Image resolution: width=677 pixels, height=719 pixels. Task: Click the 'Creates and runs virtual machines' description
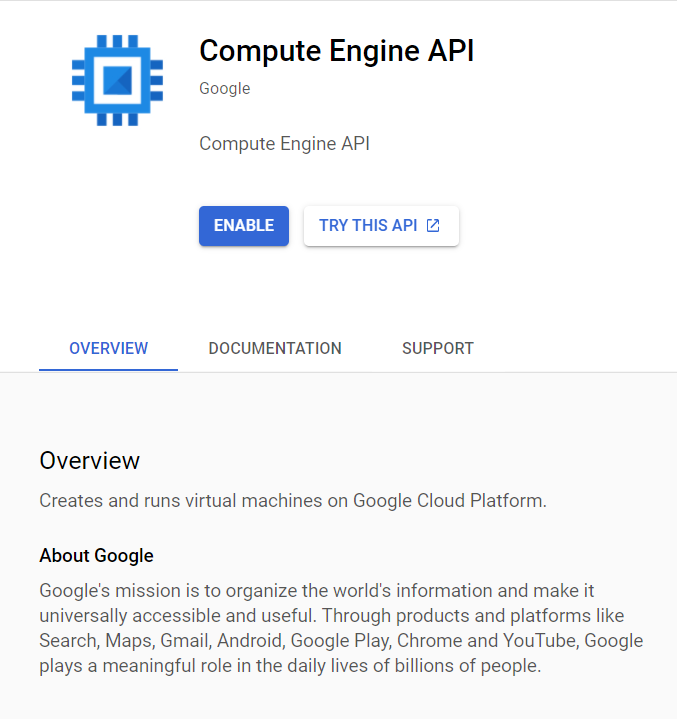click(x=293, y=501)
